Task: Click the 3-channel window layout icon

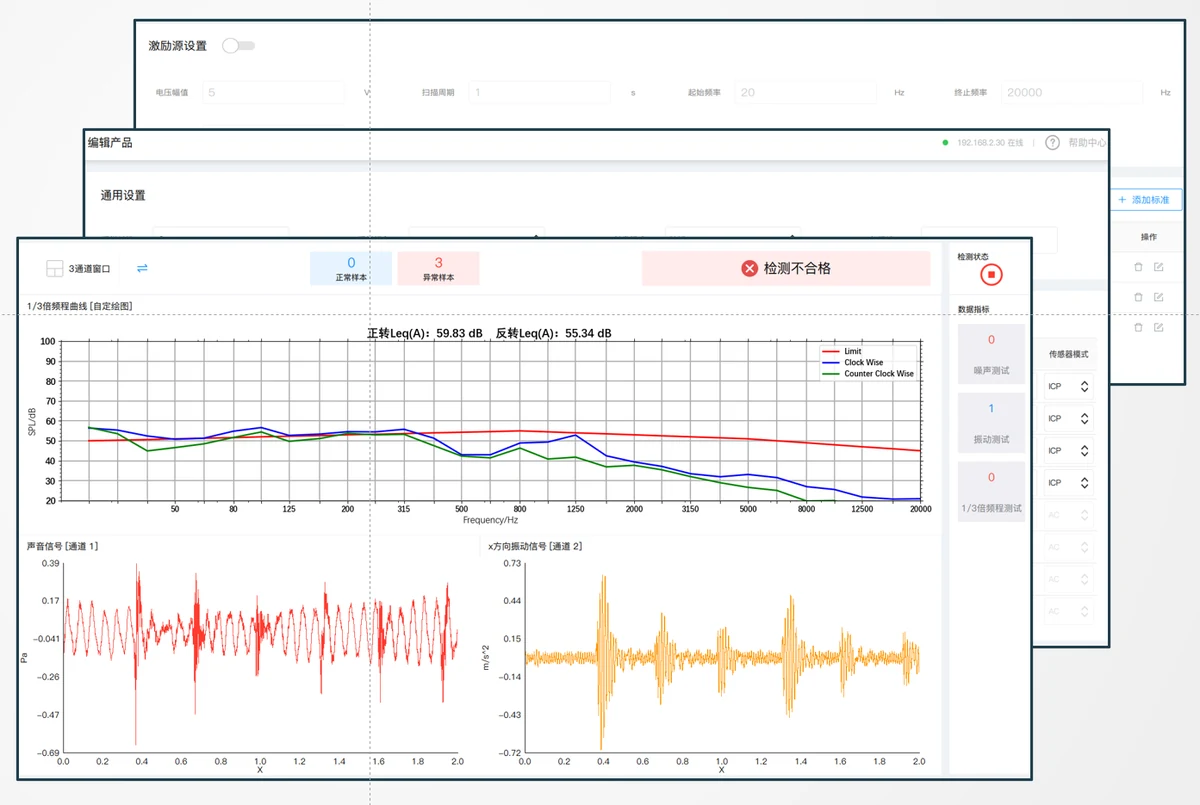Action: 54,269
